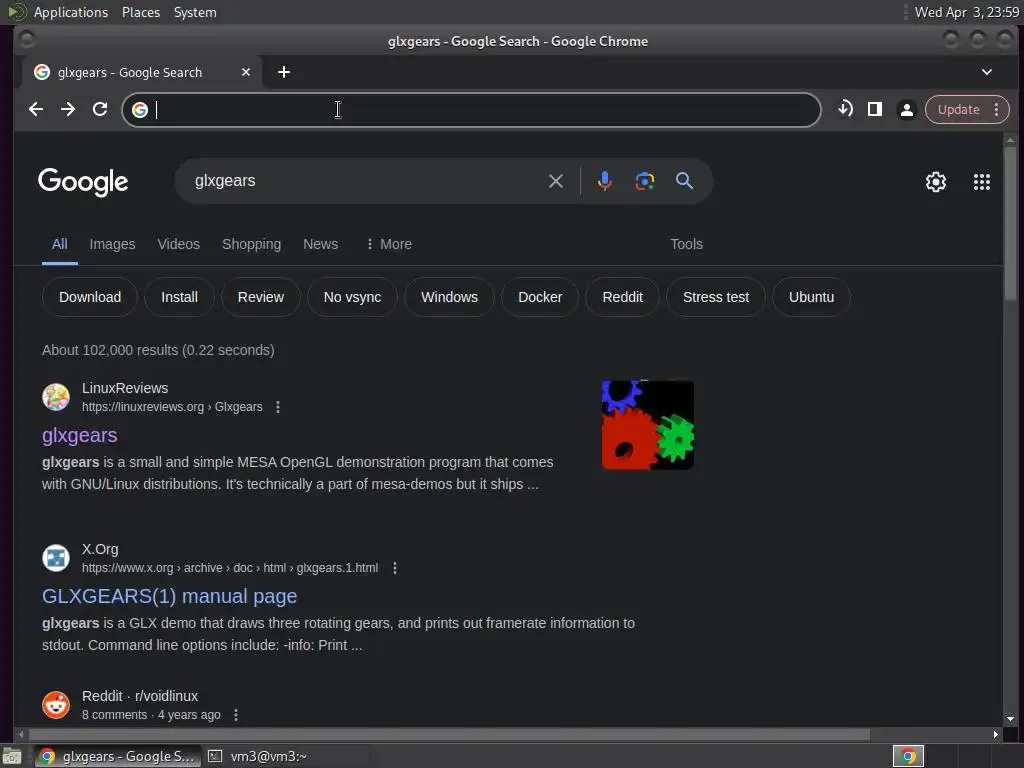Viewport: 1024px width, 768px height.
Task: Open the Chrome three-dot menu next to Update
Action: [997, 110]
